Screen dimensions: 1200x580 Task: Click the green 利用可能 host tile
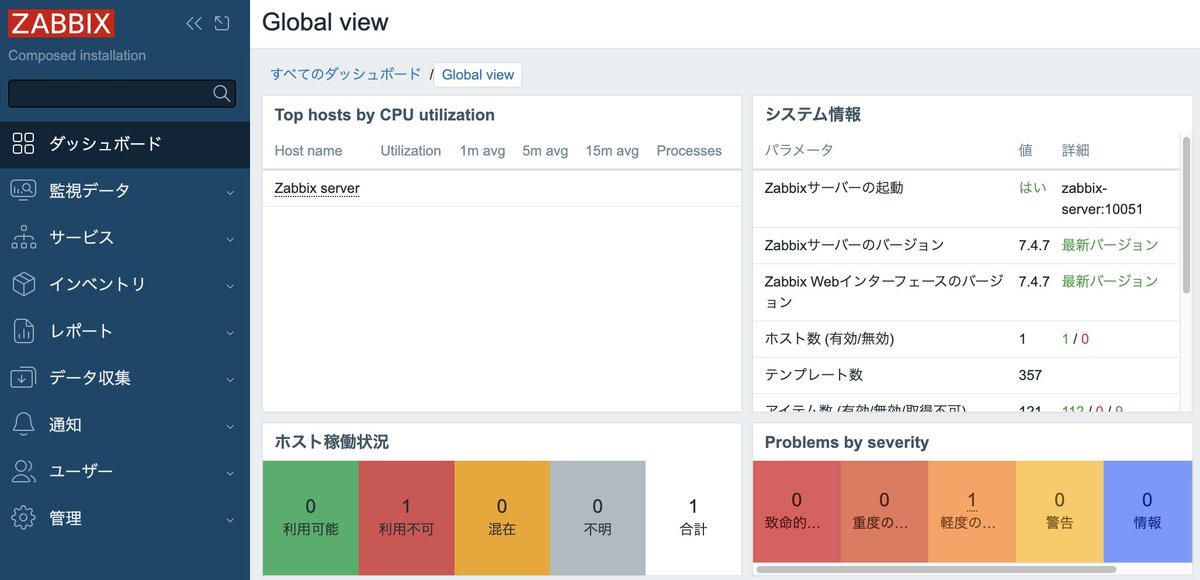310,518
